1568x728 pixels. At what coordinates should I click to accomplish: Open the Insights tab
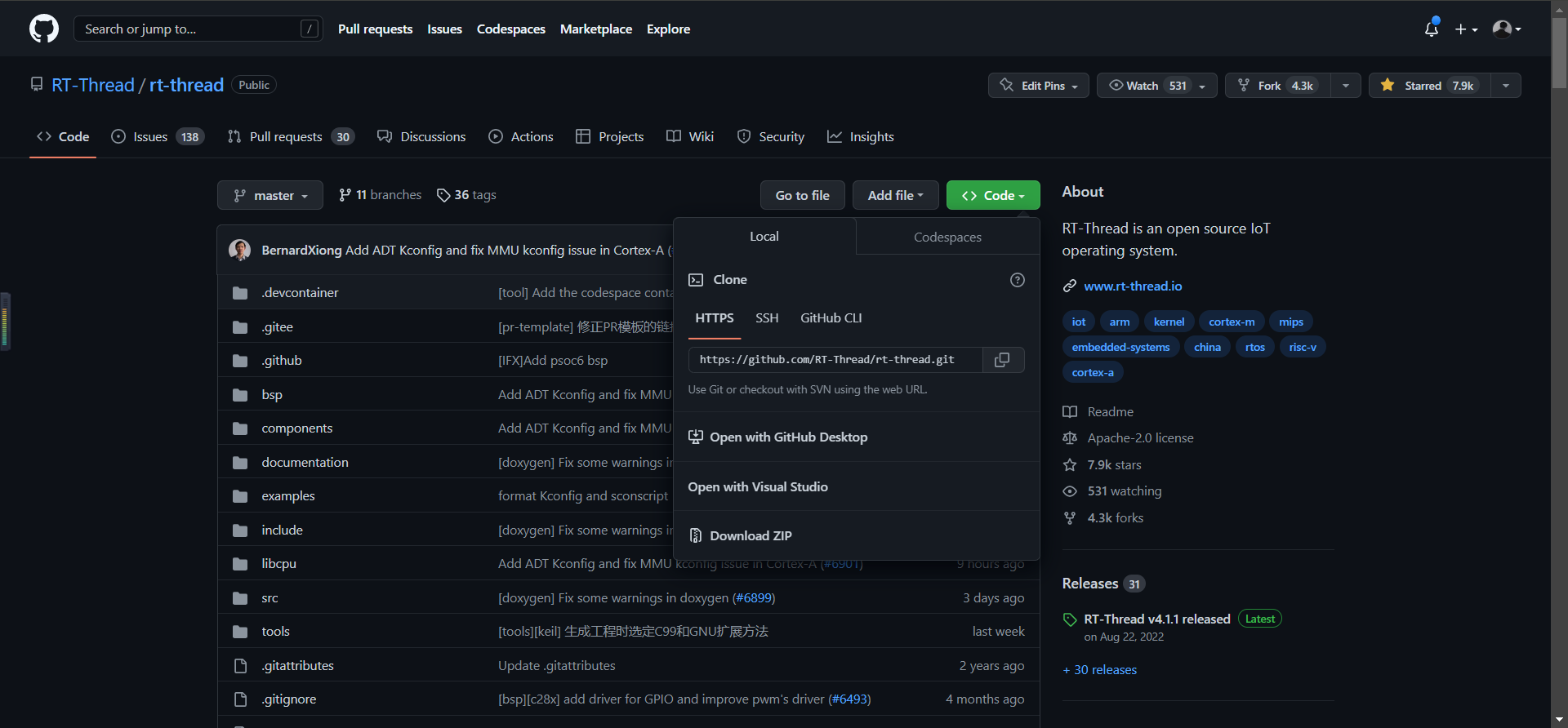[x=861, y=136]
